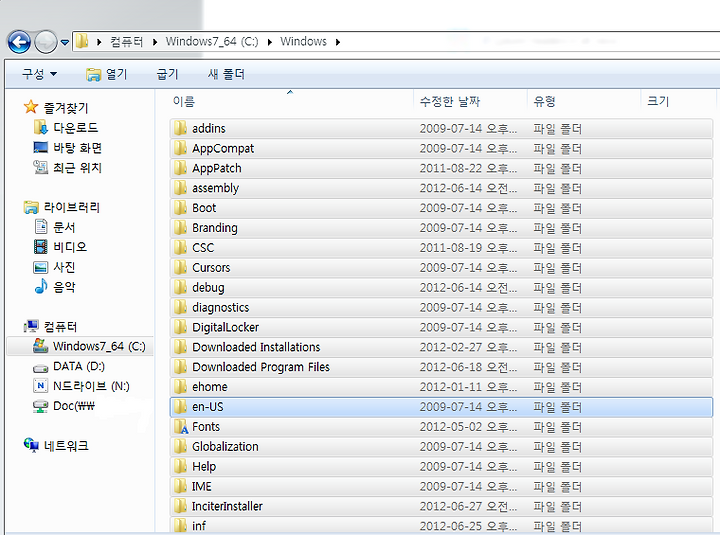
Task: Click the InciterInstaller folder icon
Action: (180, 506)
